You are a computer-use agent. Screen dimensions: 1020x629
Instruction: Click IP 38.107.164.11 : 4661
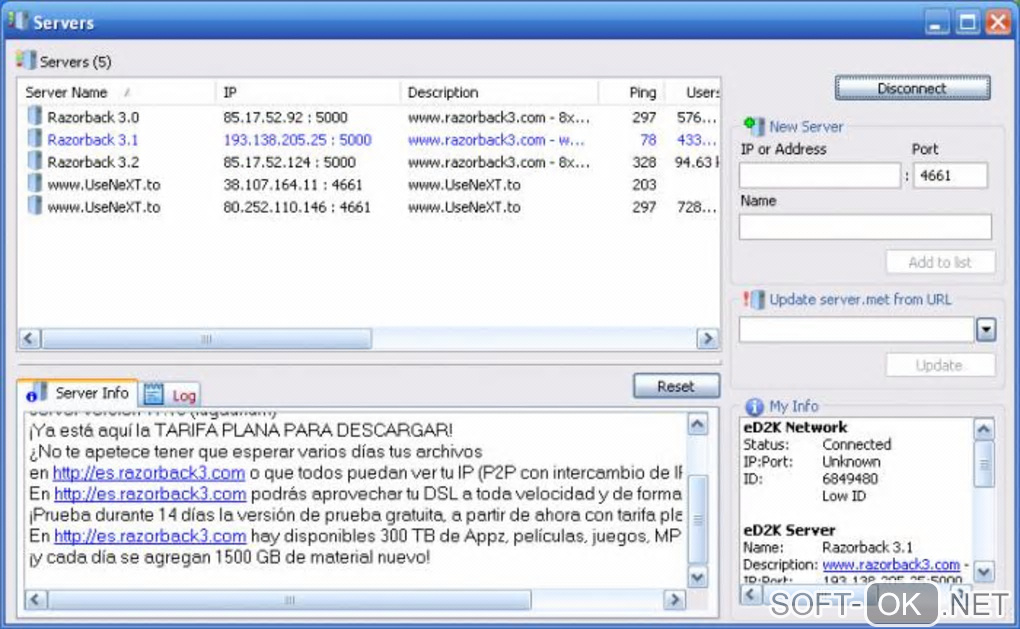[293, 185]
